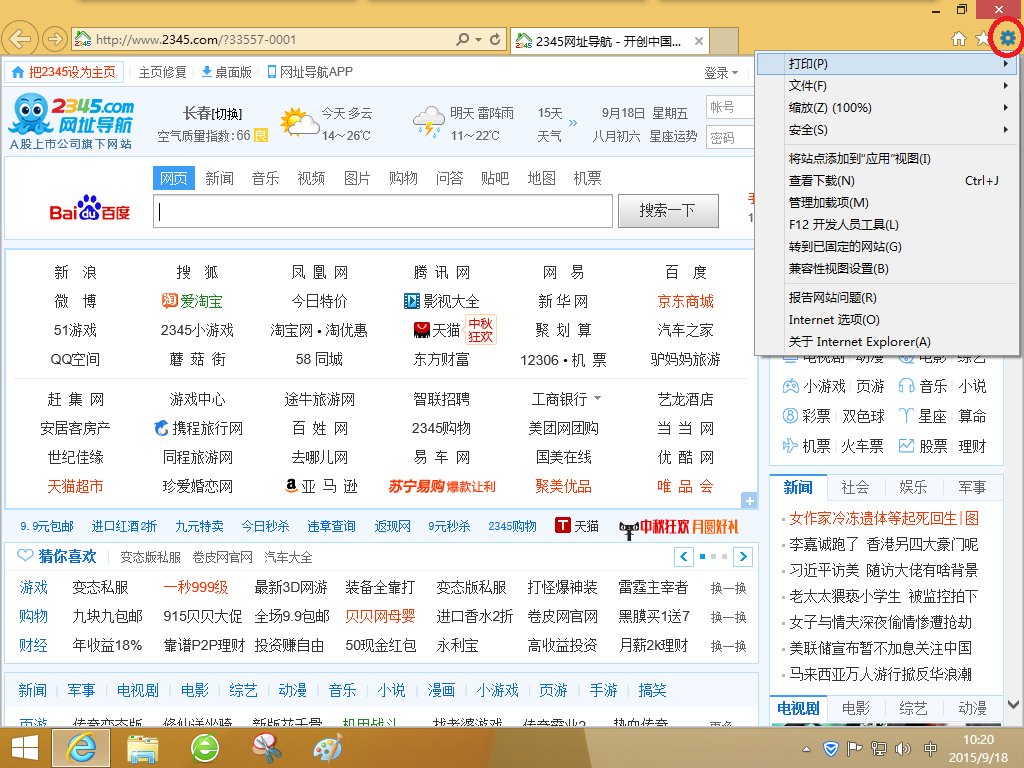Click the favorites star in the browser toolbar
This screenshot has height=768, width=1024.
point(983,39)
